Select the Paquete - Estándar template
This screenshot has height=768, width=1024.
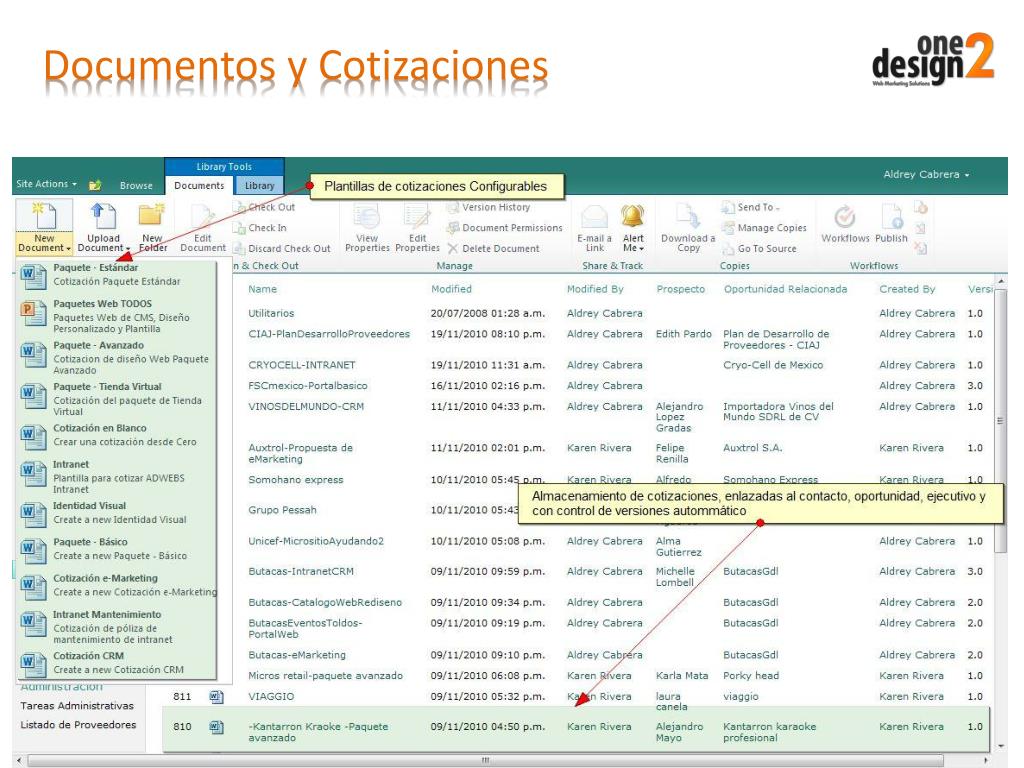coord(118,274)
